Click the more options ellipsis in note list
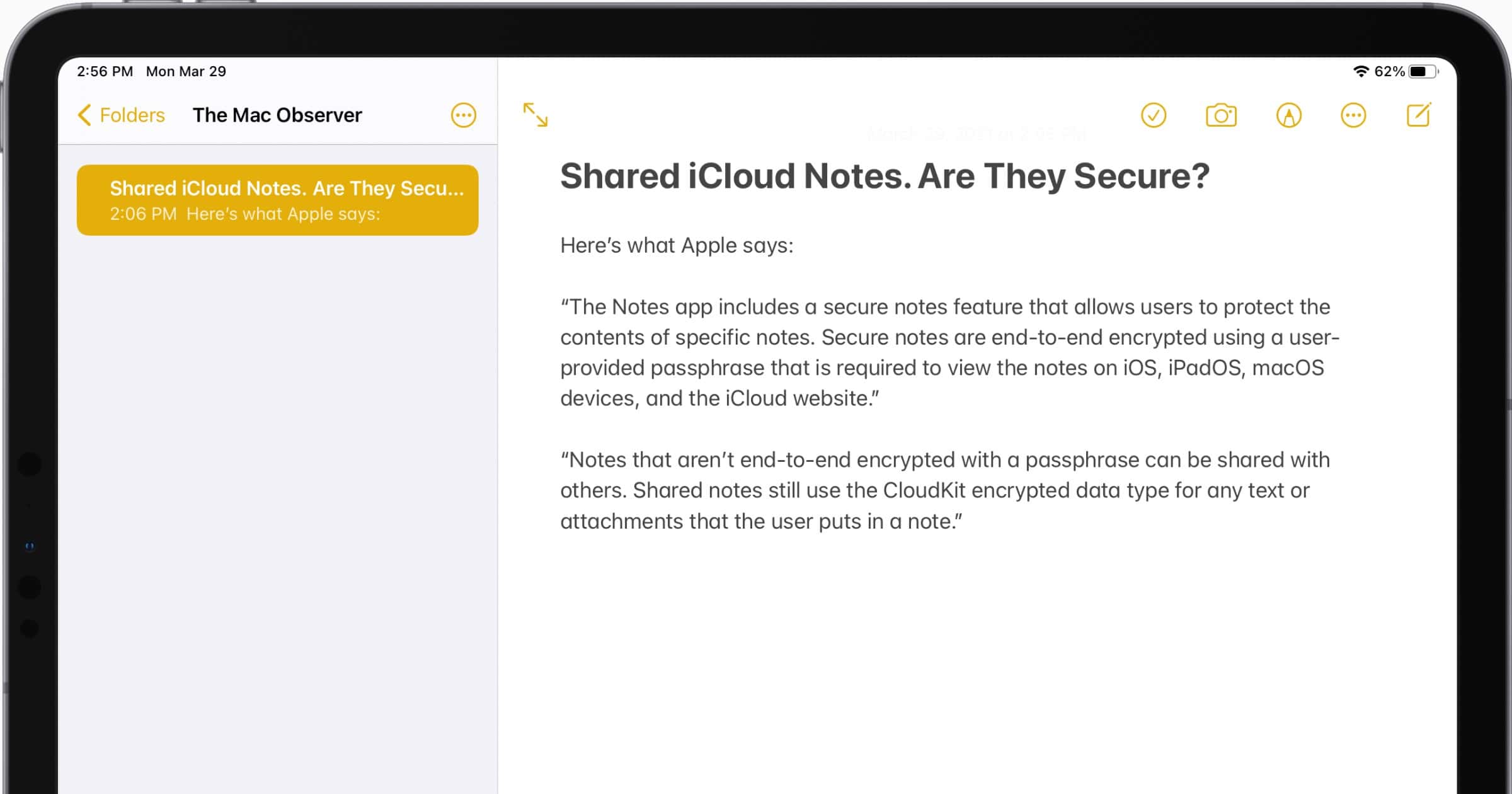1512x794 pixels. [x=463, y=115]
